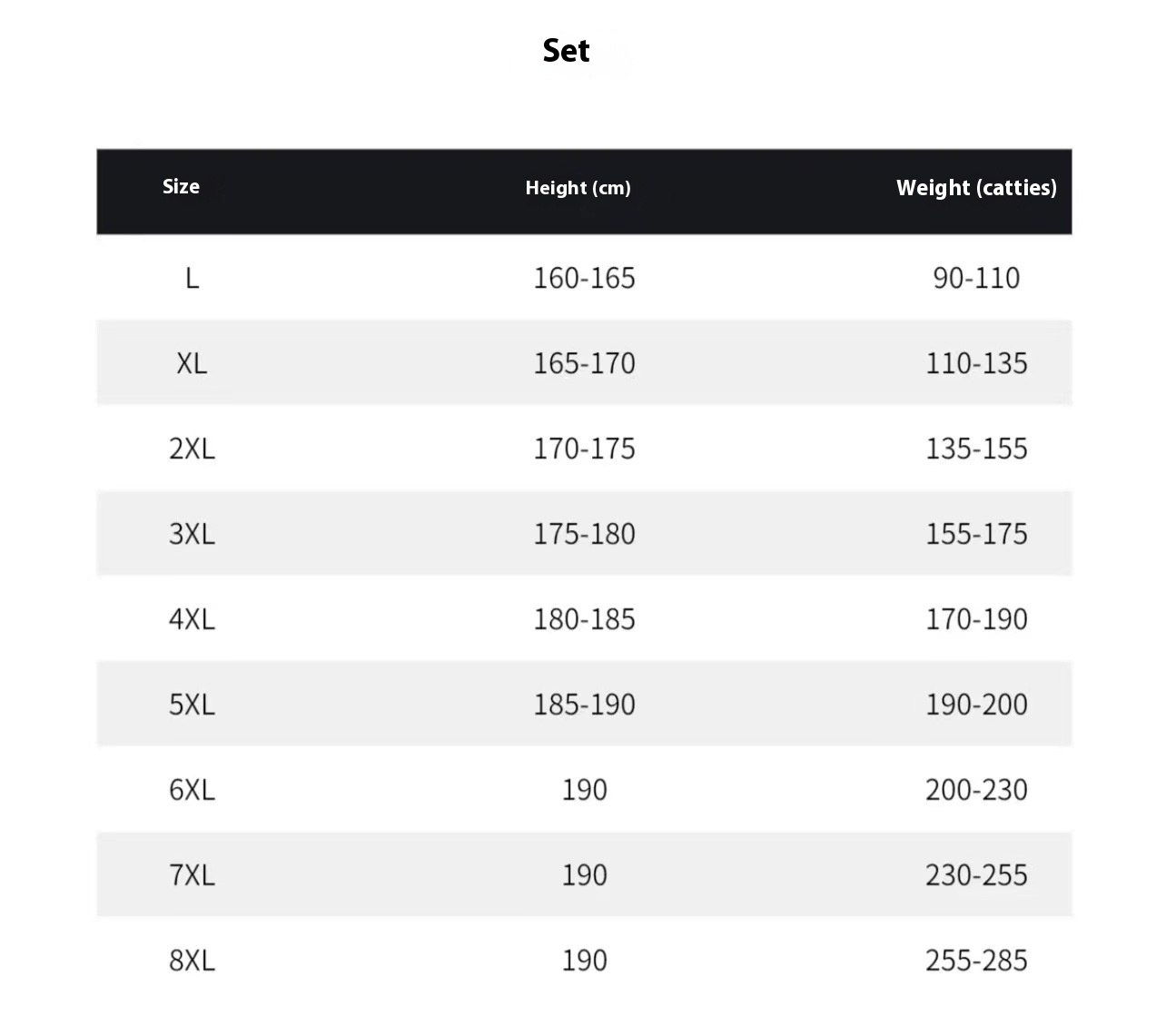Click the 8XL size cell

coord(192,961)
